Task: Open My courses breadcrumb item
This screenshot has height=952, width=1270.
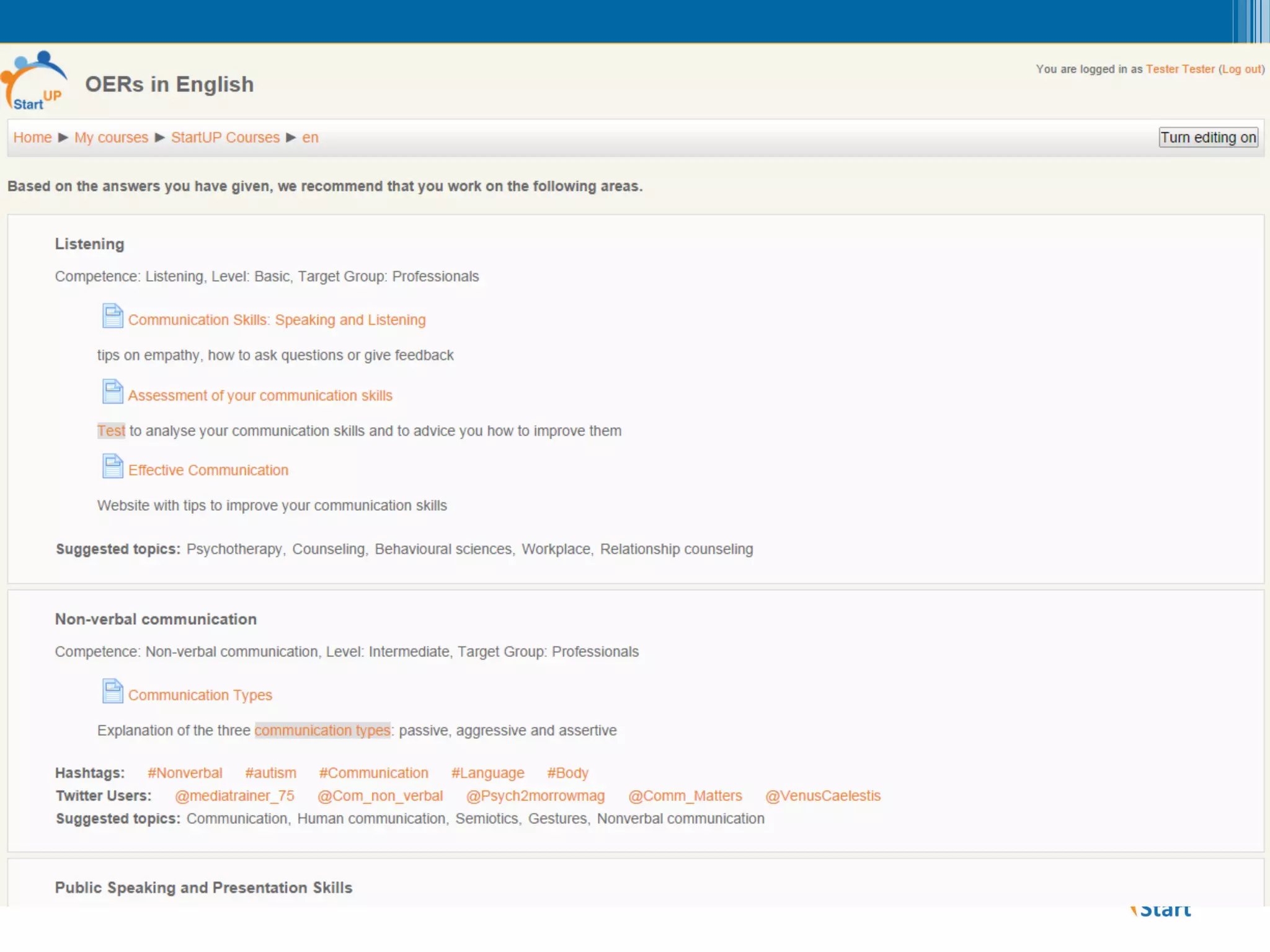Action: click(111, 138)
